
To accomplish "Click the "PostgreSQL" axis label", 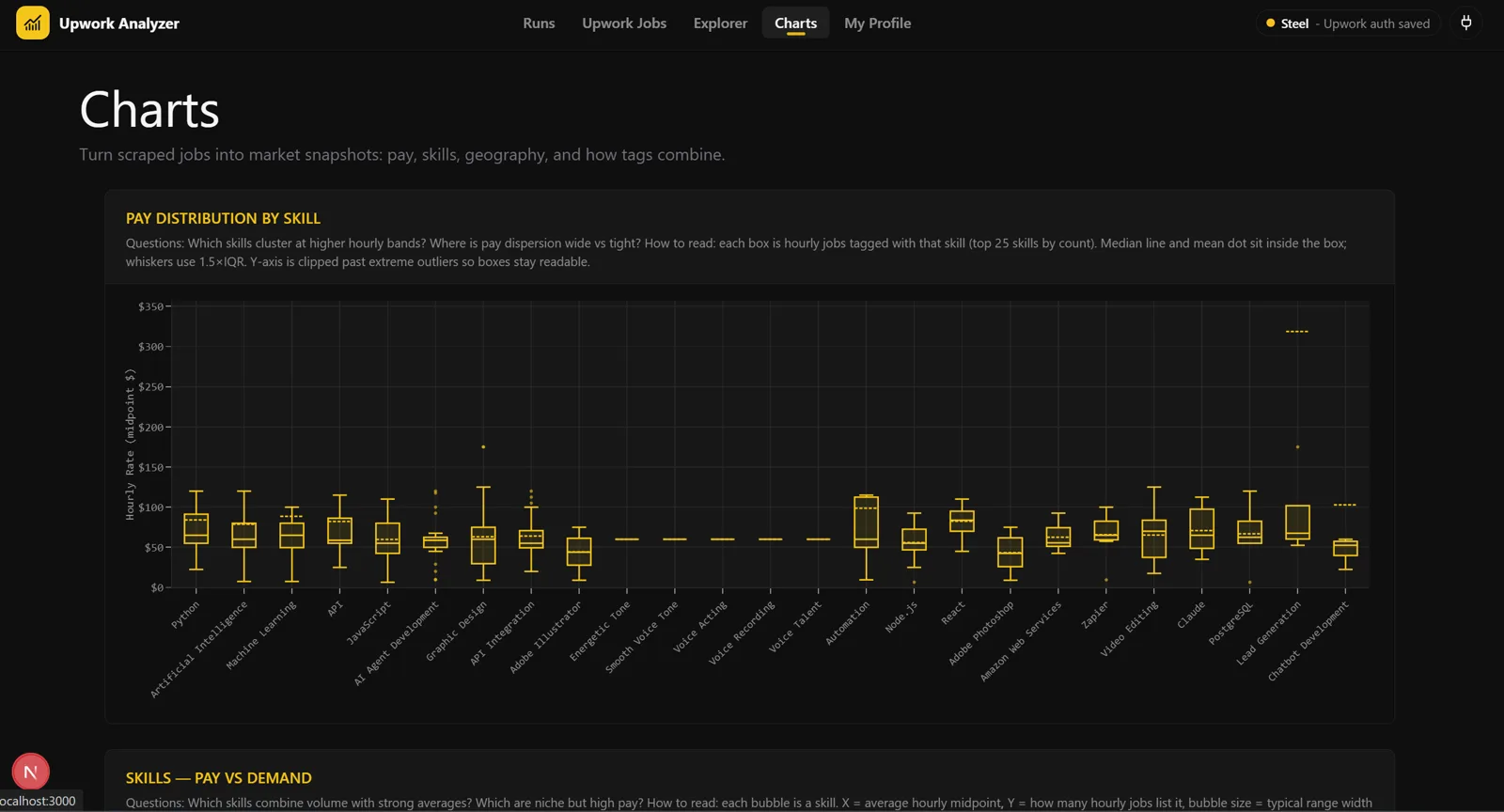I will [x=1230, y=623].
